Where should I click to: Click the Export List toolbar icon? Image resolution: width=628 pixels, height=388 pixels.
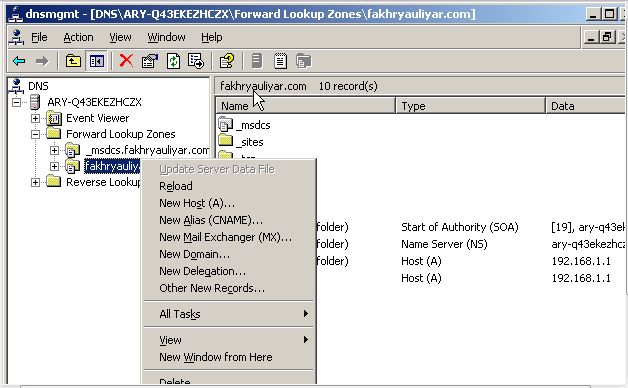[x=196, y=61]
